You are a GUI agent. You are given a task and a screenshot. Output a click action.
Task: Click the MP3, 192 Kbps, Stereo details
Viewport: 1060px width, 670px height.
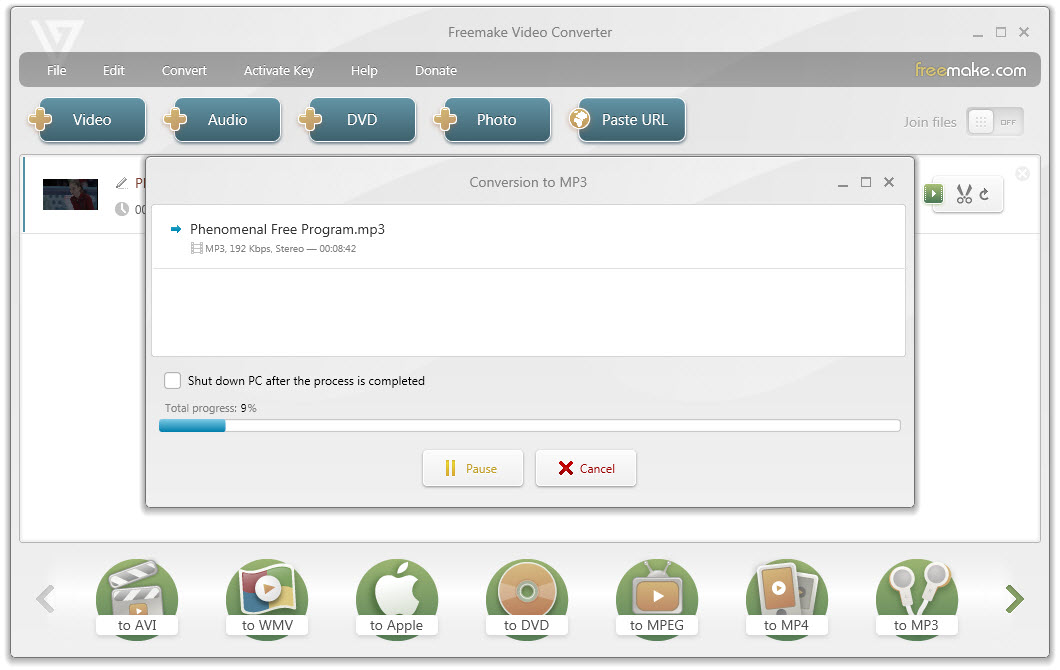coord(281,249)
